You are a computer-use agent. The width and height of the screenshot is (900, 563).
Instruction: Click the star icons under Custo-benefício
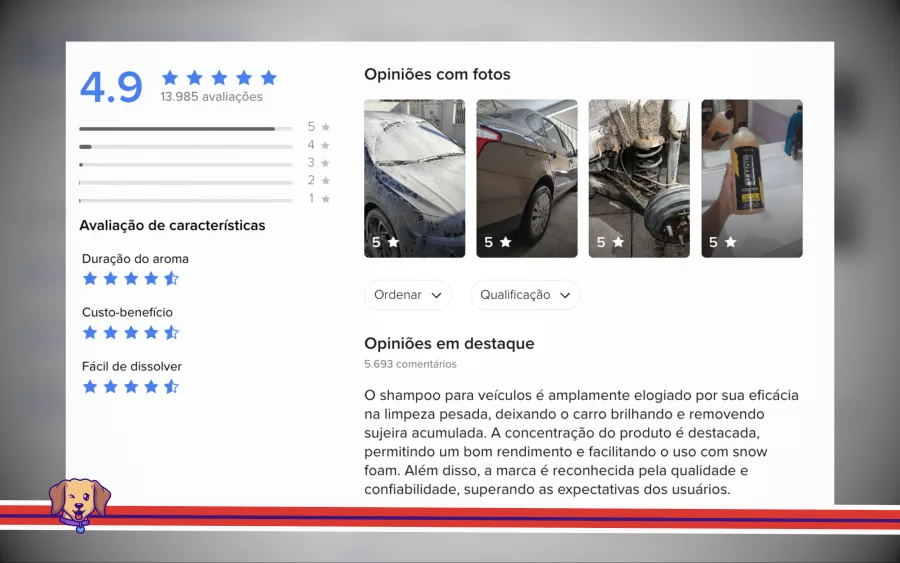(x=130, y=333)
